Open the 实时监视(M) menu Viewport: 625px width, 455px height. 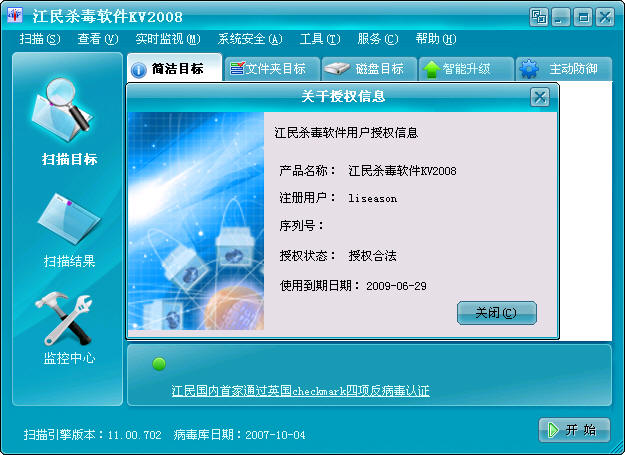[168, 39]
